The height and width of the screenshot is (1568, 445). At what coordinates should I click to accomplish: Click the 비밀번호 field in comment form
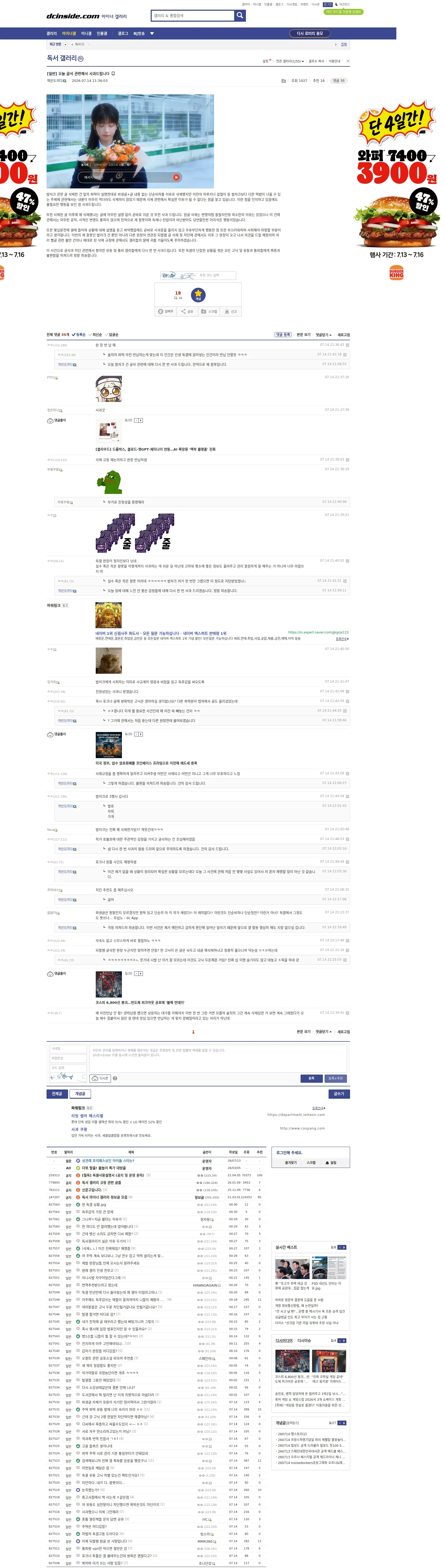pyautogui.click(x=68, y=1058)
